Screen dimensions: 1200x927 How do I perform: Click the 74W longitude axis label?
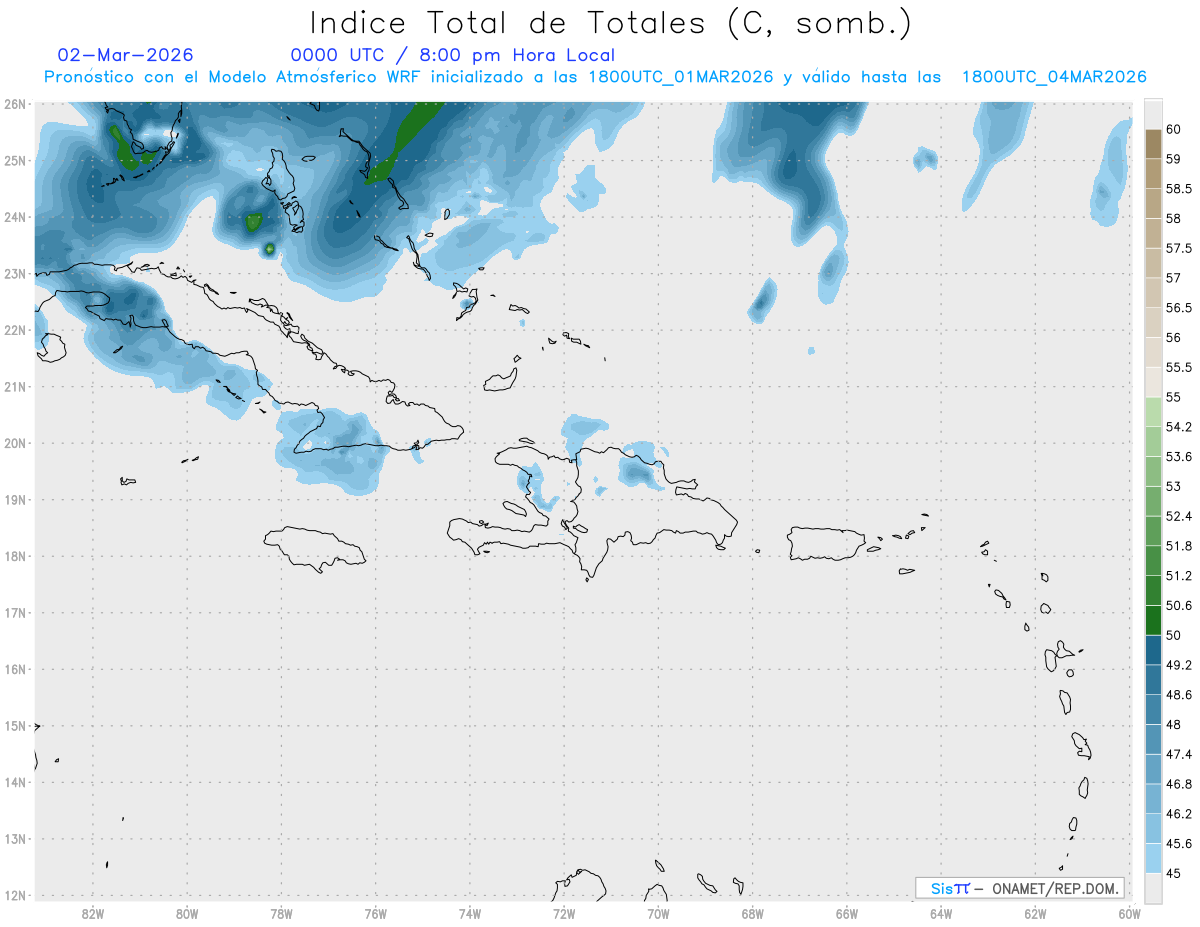[x=470, y=913]
